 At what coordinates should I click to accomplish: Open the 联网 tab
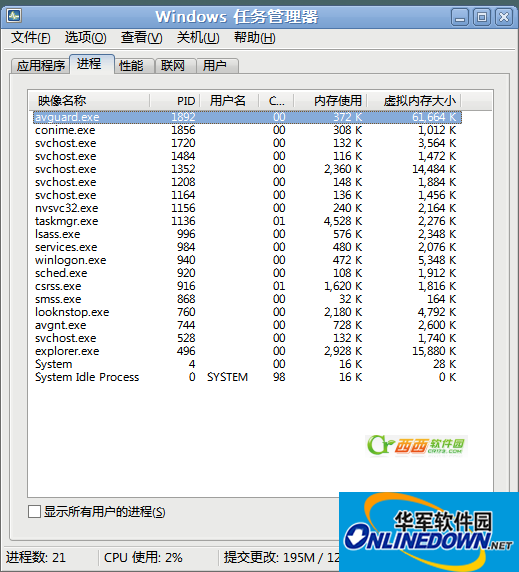(x=176, y=66)
